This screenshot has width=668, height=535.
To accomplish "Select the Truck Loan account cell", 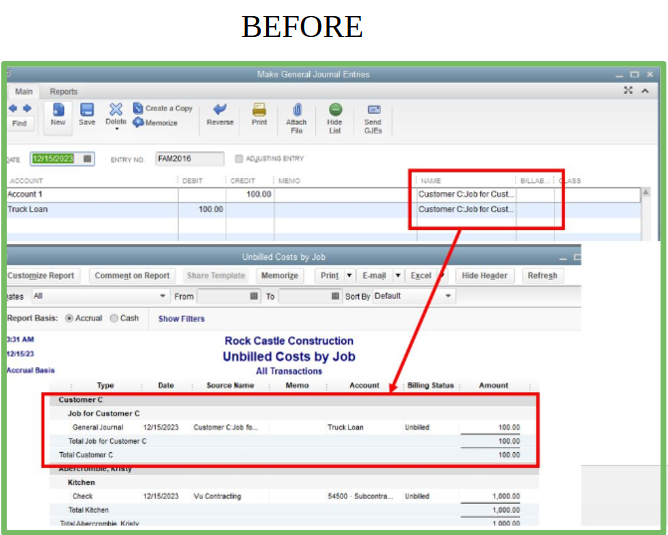I will (x=92, y=210).
